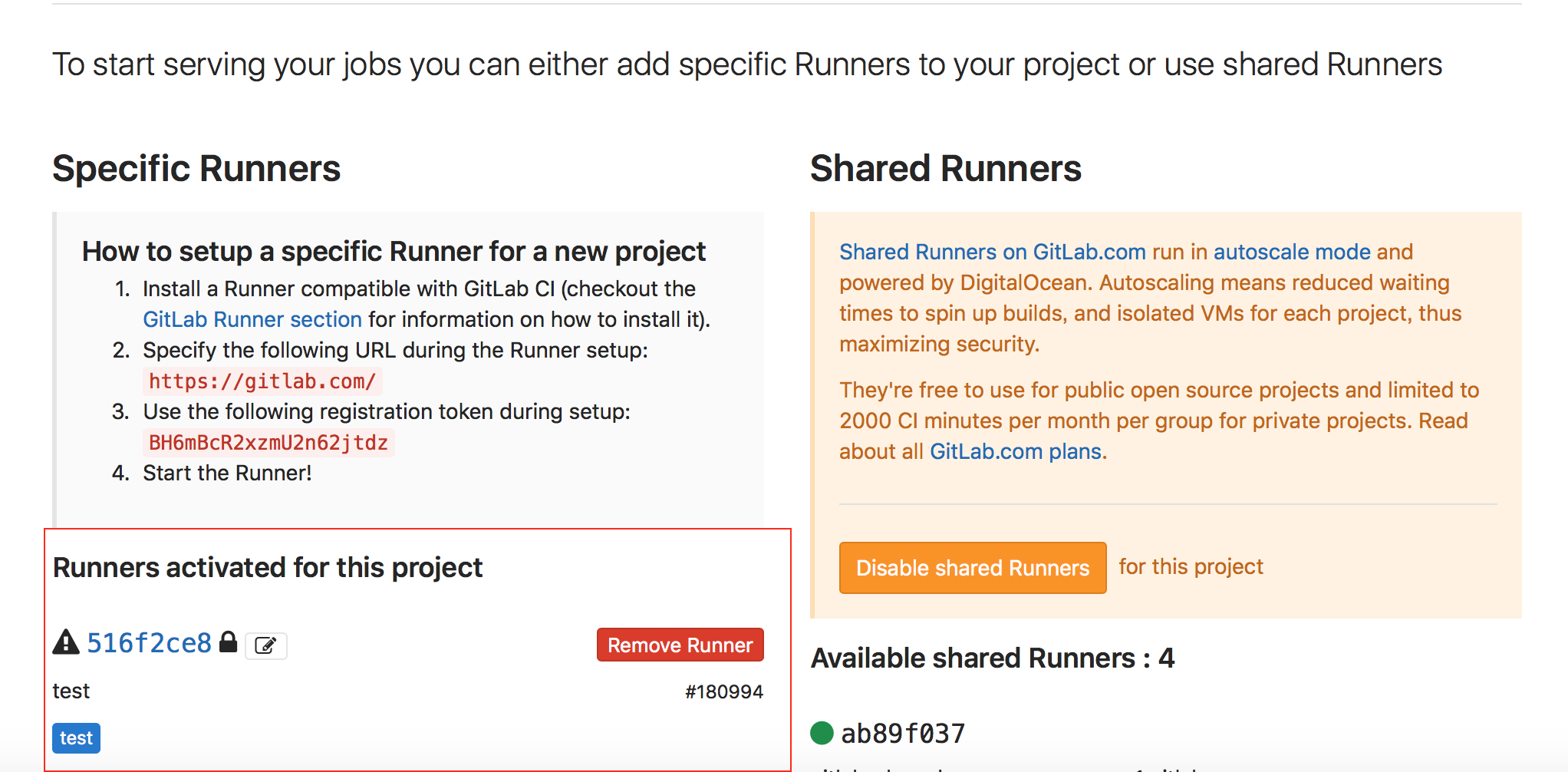Click the 'Shared Runners' heading
The height and width of the screenshot is (772, 1568).
click(x=946, y=169)
